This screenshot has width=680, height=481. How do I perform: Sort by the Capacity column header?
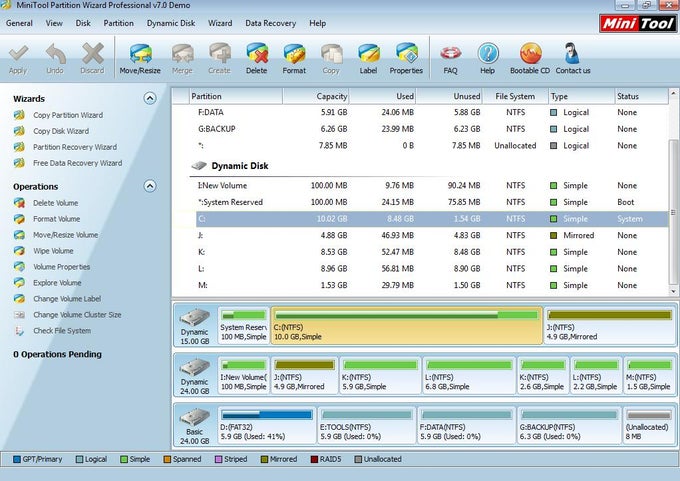[315, 96]
